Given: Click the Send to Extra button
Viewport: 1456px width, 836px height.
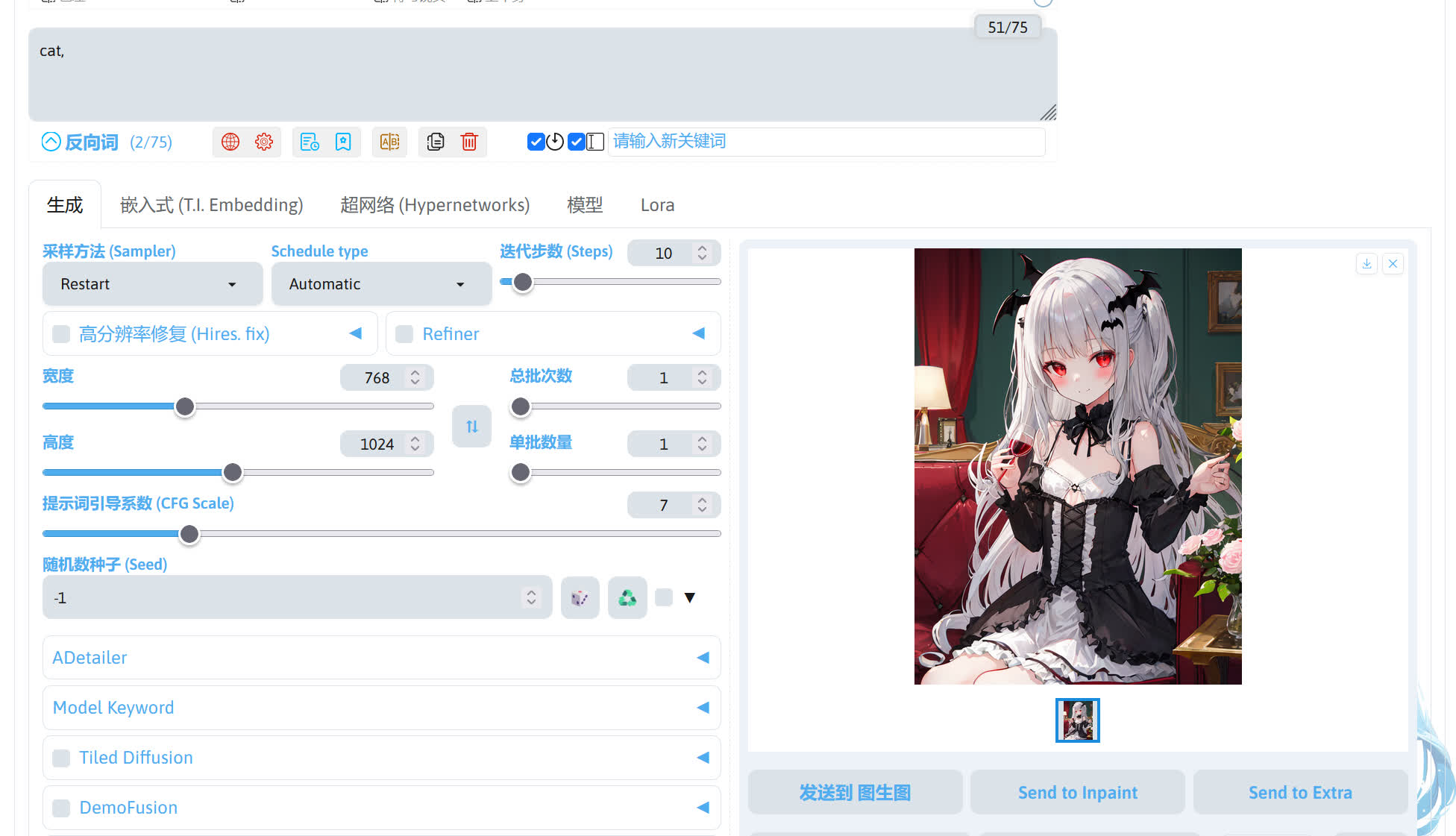Looking at the screenshot, I should pos(1300,792).
